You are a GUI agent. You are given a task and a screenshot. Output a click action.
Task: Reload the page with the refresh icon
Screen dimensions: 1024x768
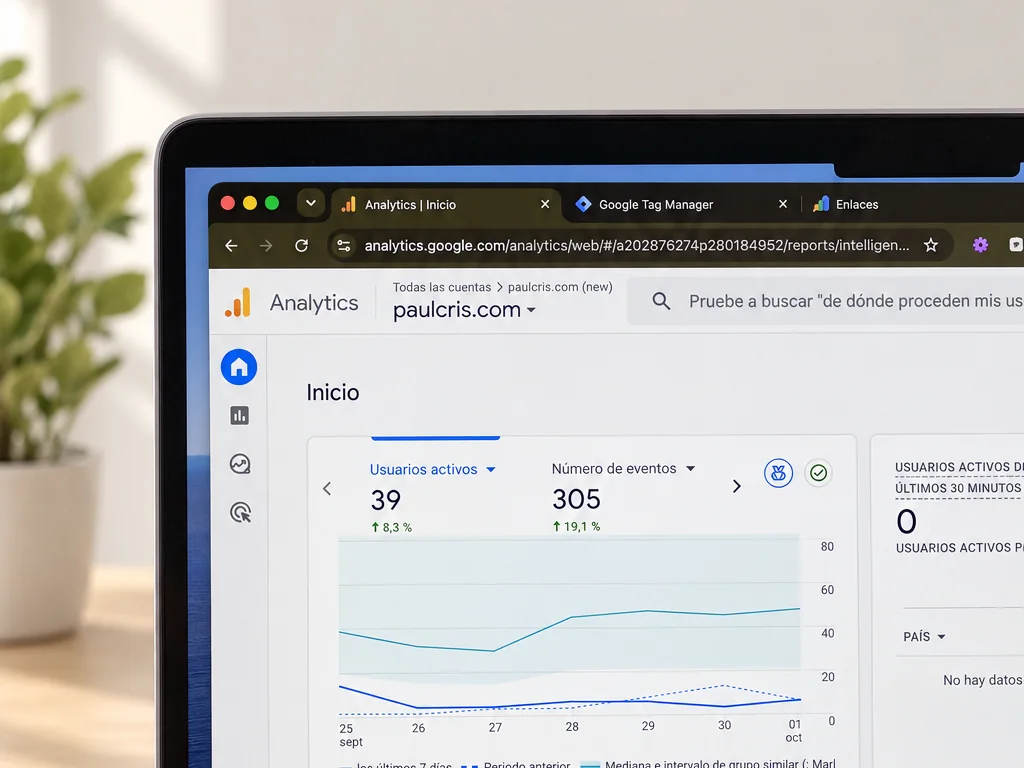coord(301,246)
